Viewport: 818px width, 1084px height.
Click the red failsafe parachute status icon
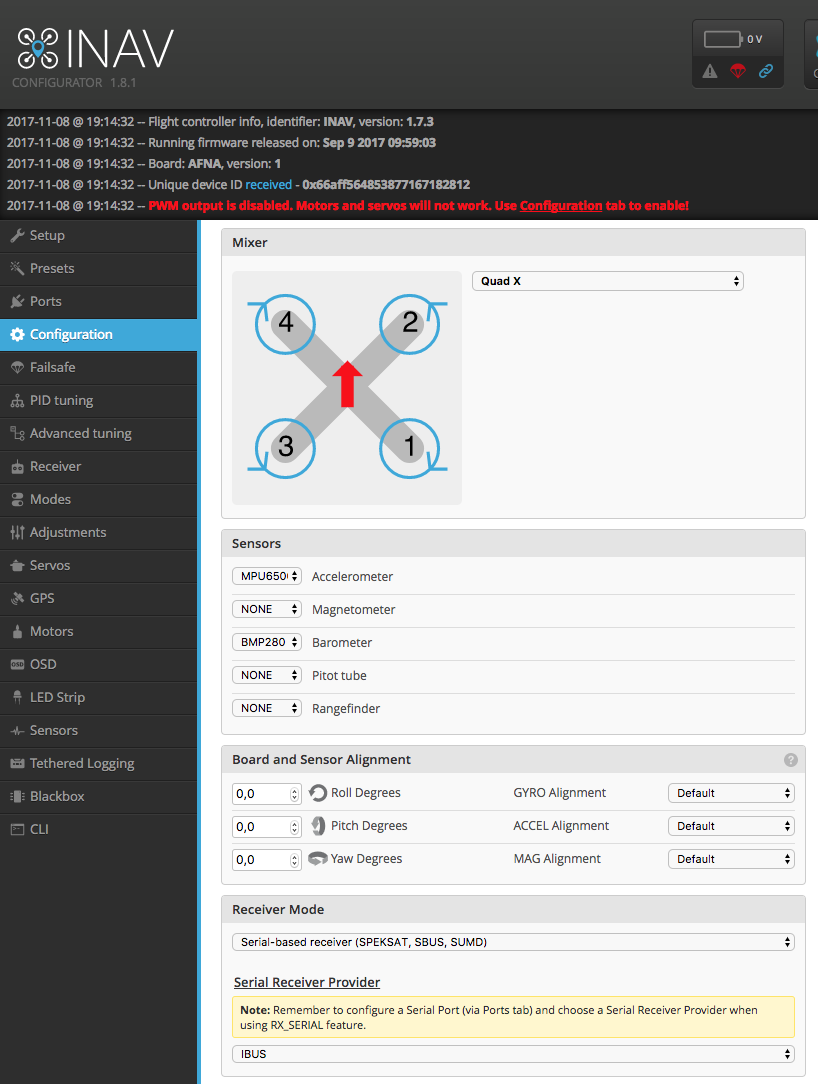click(x=738, y=71)
